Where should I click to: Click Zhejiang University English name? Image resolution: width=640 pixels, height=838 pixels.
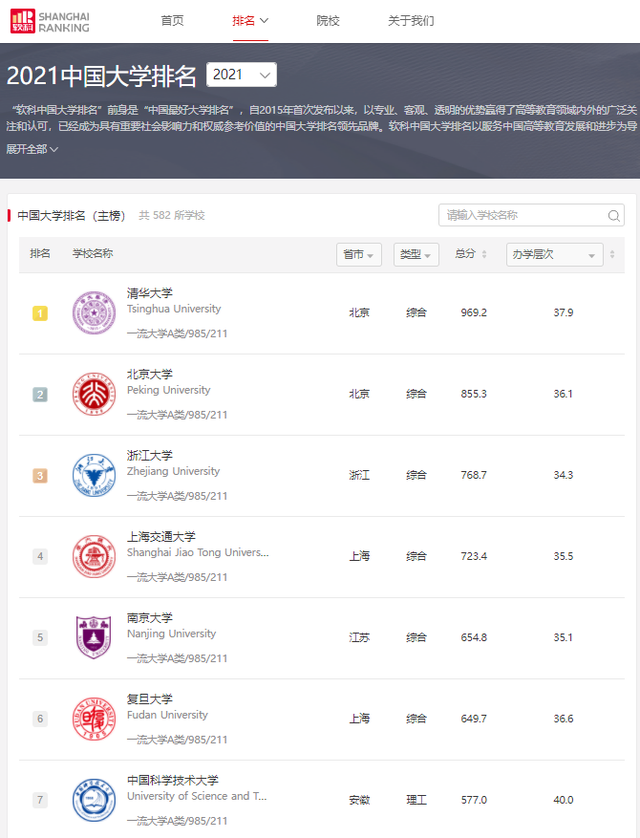tap(173, 471)
